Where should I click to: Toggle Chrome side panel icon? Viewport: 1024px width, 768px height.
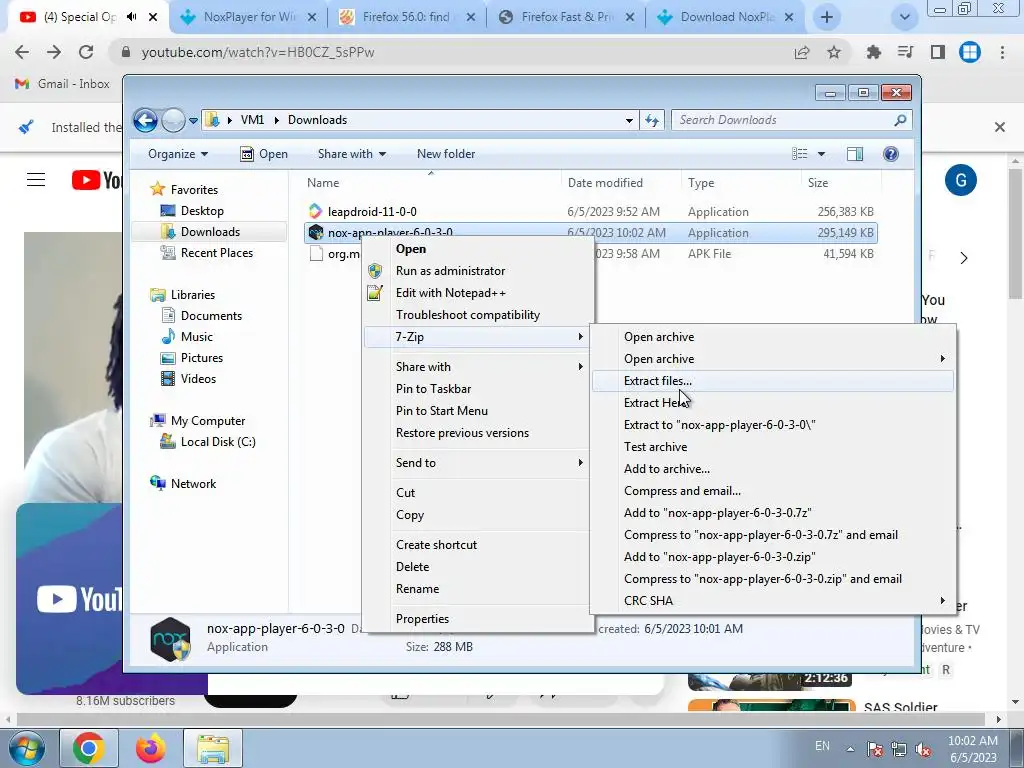pyautogui.click(x=937, y=52)
